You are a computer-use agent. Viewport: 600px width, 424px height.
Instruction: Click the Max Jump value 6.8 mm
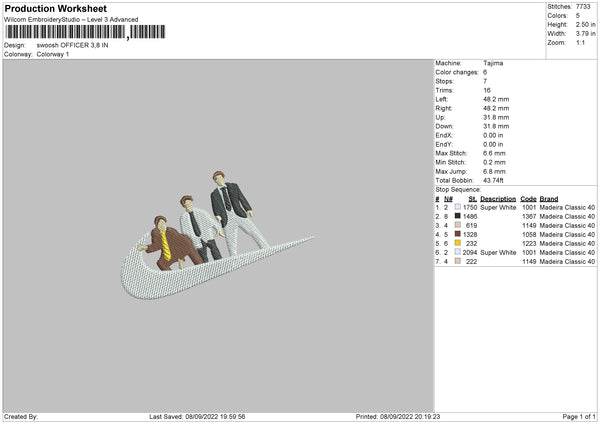(494, 171)
